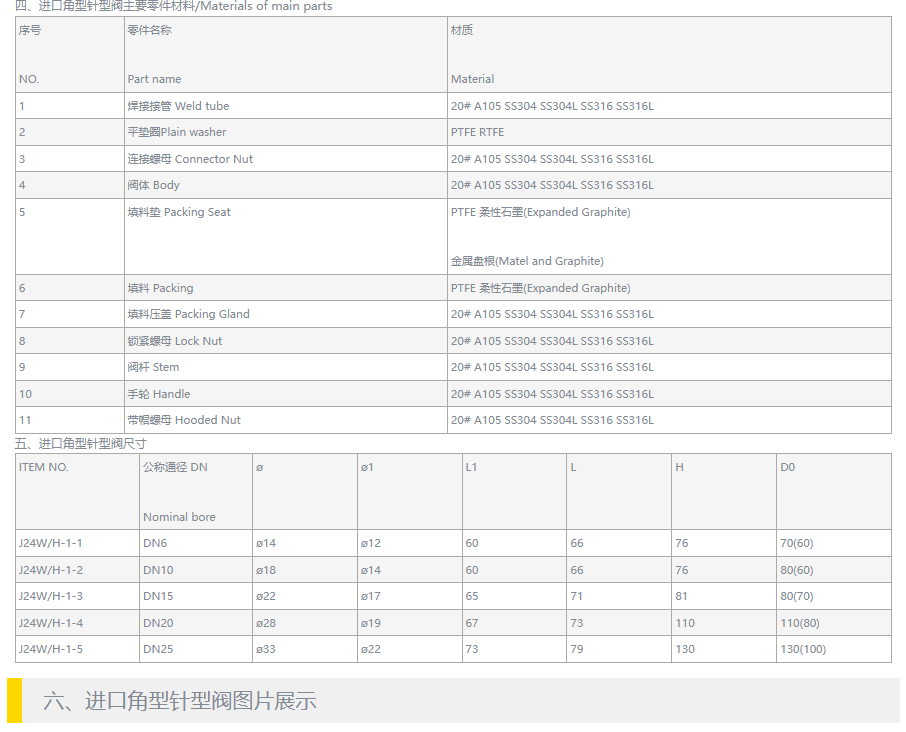Select the J24W/H-1-3 item number cell
The width and height of the screenshot is (906, 732).
coord(51,596)
